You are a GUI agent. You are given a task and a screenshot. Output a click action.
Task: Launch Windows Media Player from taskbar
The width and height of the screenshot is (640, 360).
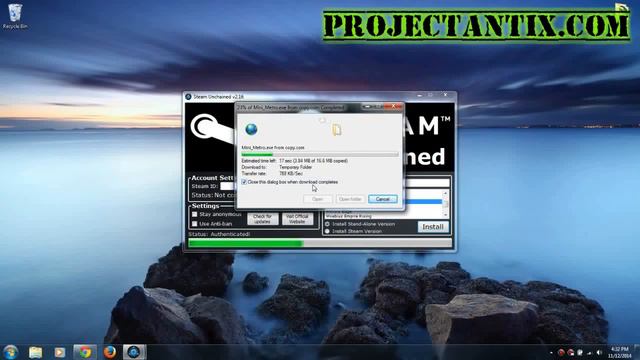[60, 352]
